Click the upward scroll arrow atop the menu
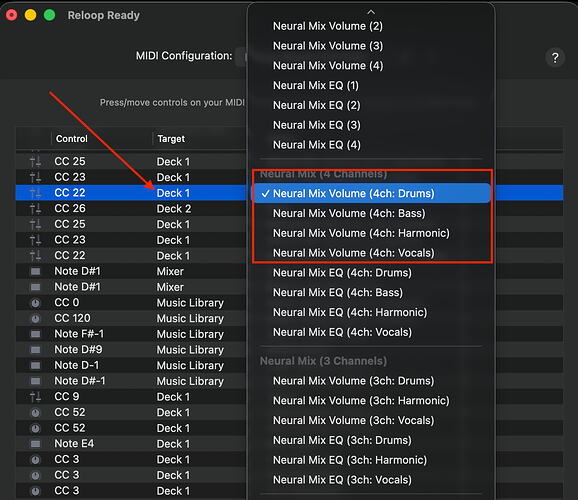This screenshot has width=578, height=500. click(x=371, y=12)
